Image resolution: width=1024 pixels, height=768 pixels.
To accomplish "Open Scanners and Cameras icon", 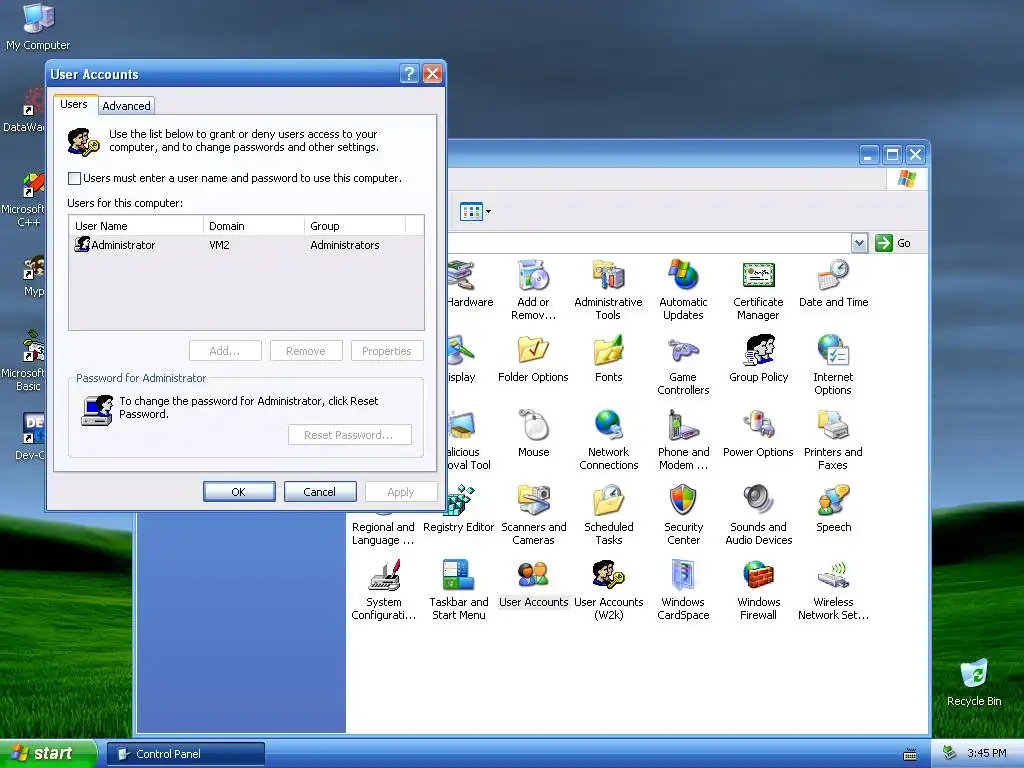I will click(533, 515).
